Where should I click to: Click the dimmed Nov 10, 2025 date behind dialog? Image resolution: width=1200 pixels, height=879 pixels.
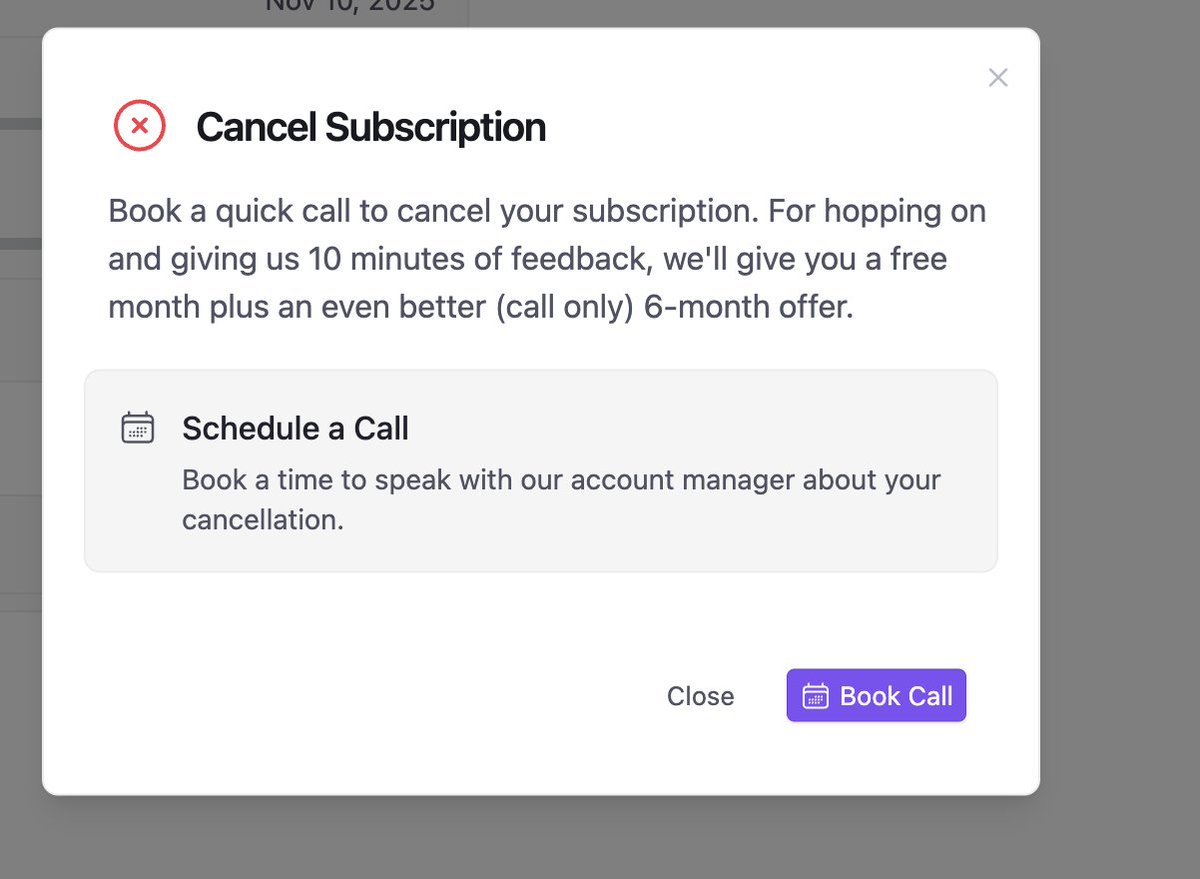pyautogui.click(x=350, y=6)
